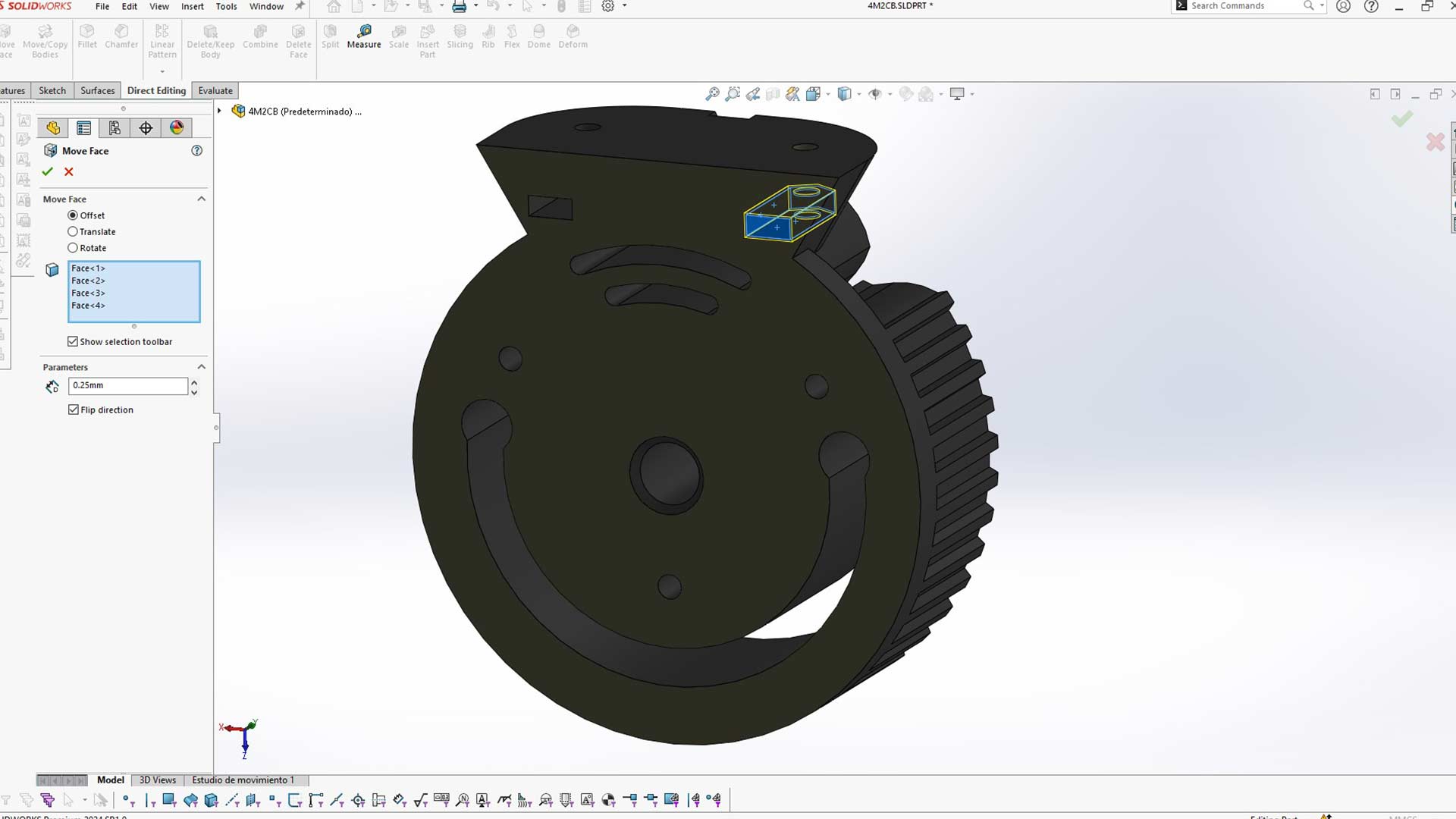Click the filter edges selection icon
The width and height of the screenshot is (1456, 819).
point(150,800)
